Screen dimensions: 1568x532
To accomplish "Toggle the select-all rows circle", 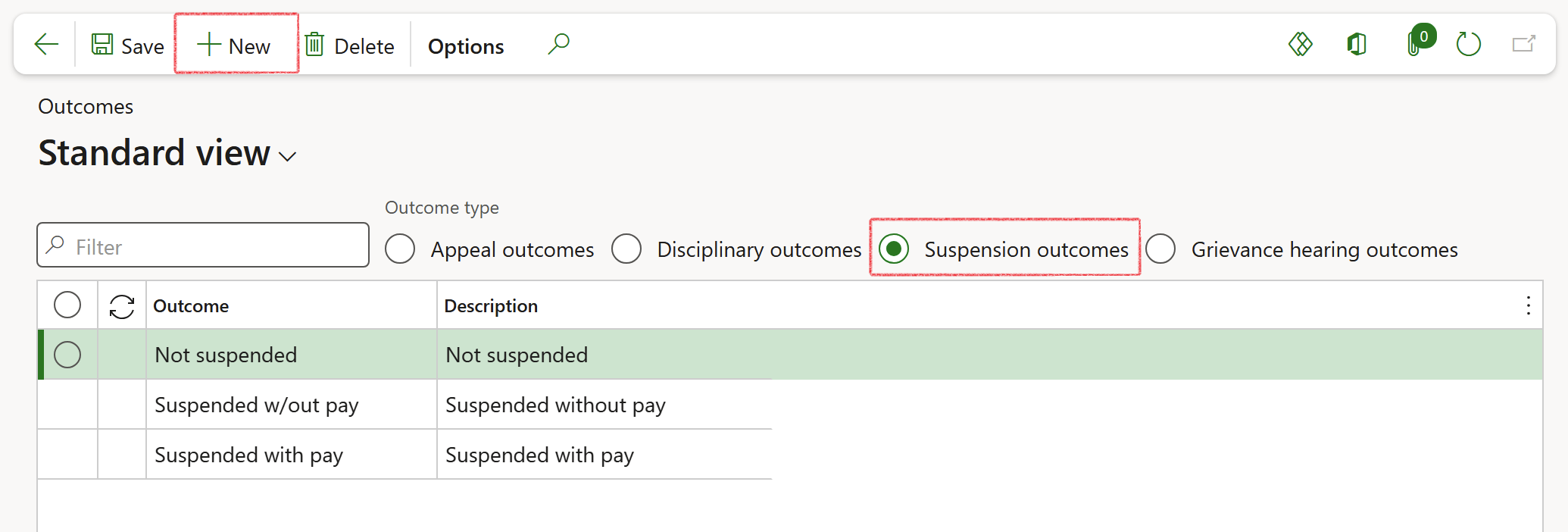I will (67, 305).
